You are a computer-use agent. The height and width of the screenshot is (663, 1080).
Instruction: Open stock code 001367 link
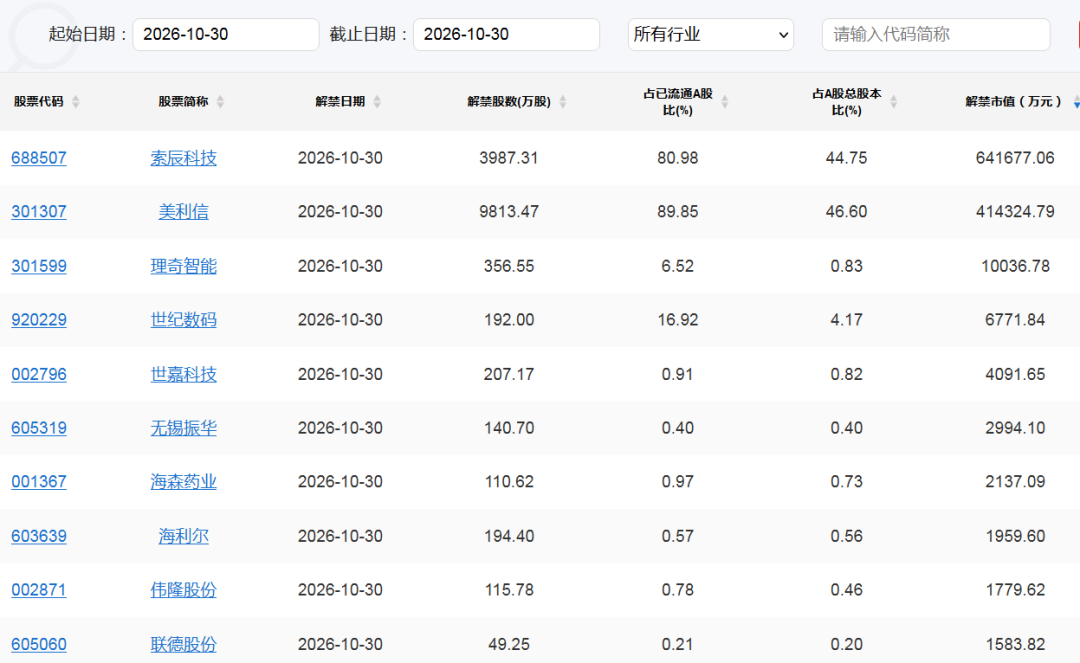[39, 481]
